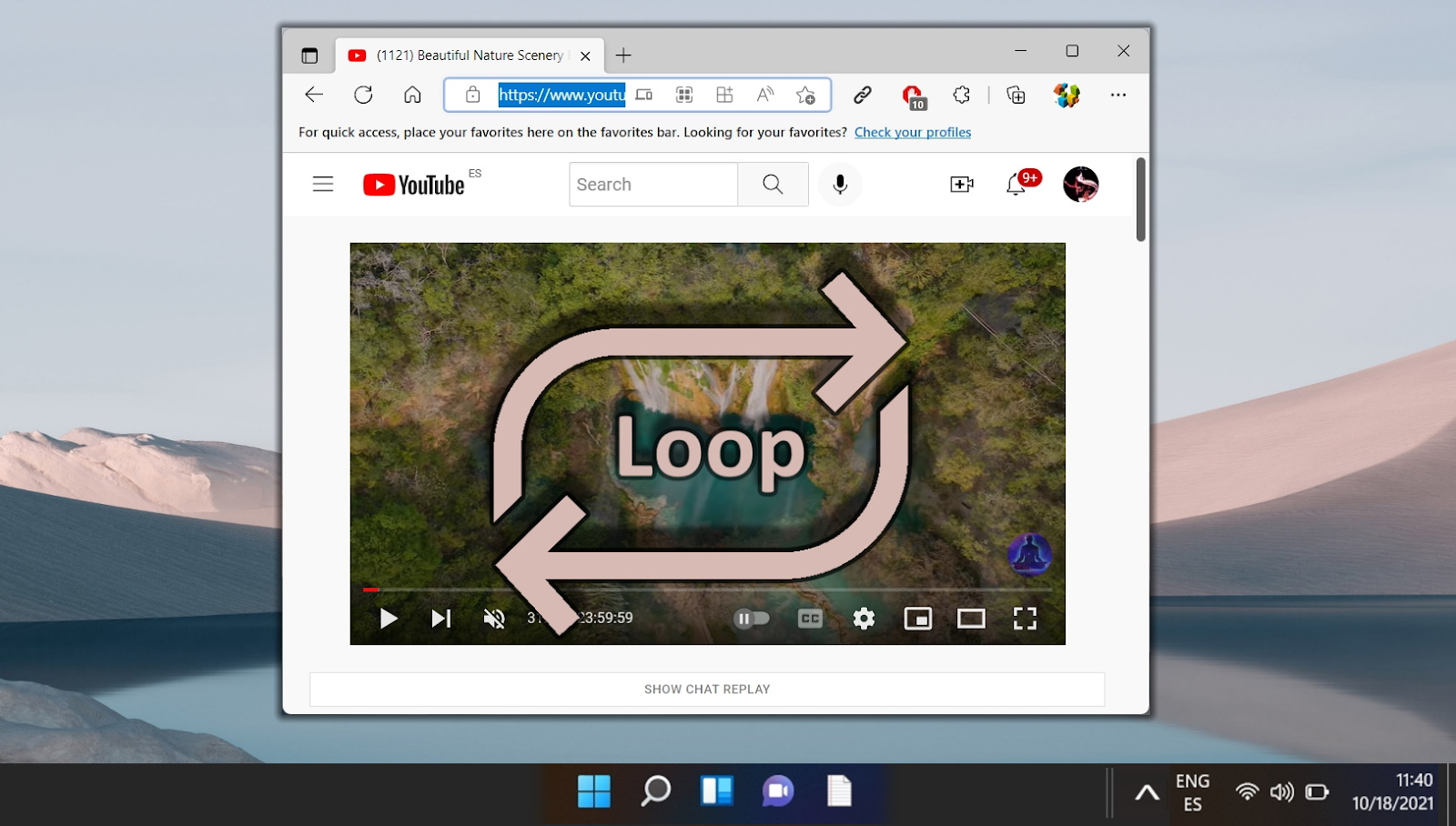
Task: Open the video player settings gear
Action: click(864, 619)
